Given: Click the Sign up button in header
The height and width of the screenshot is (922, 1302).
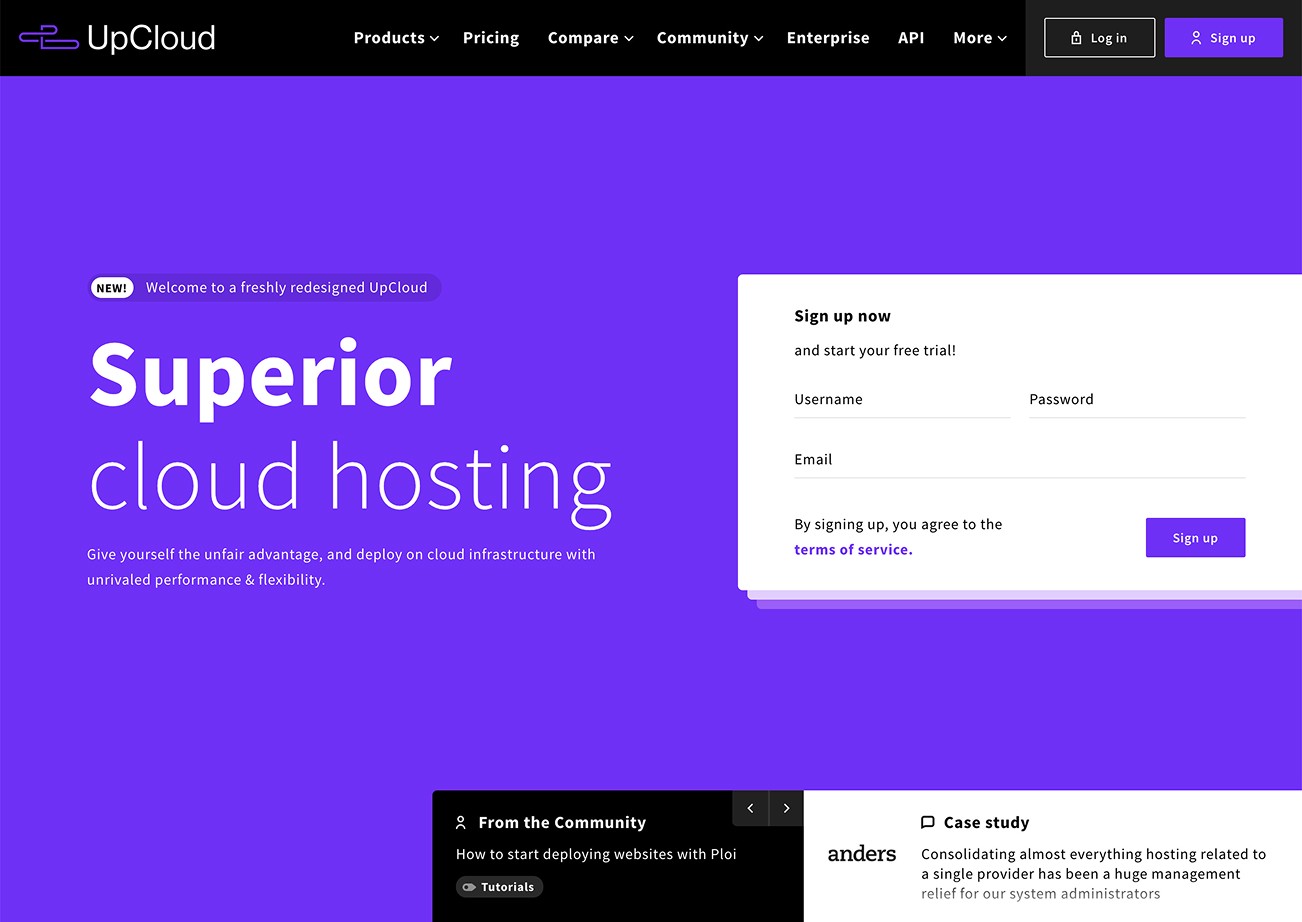Looking at the screenshot, I should click(1224, 38).
